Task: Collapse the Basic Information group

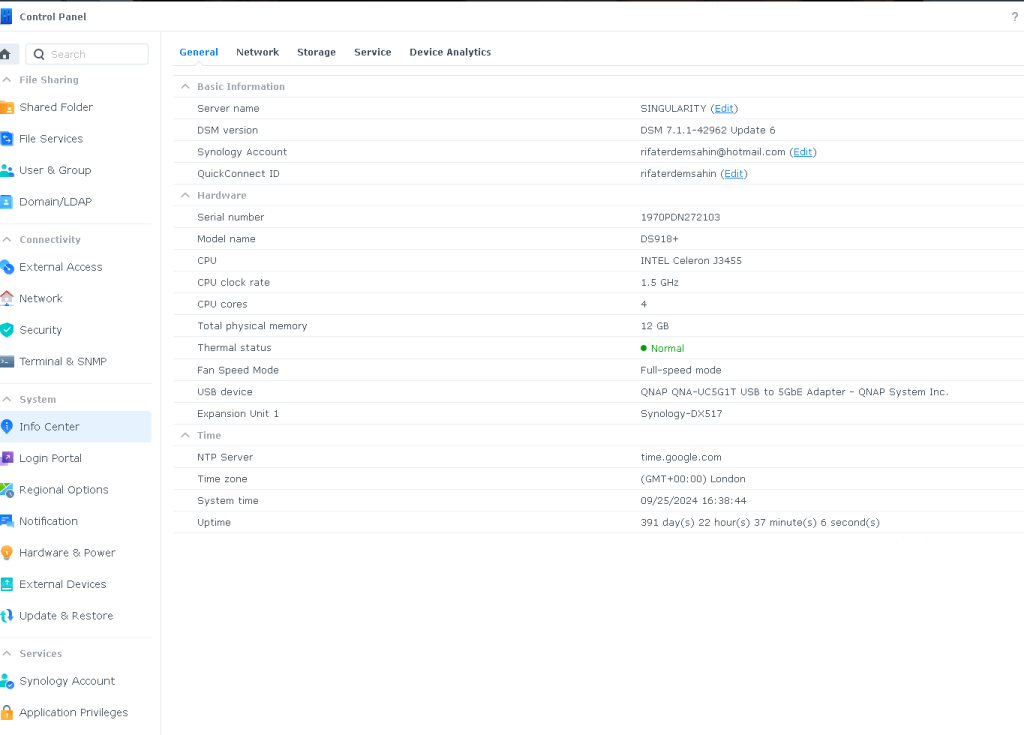Action: [185, 86]
